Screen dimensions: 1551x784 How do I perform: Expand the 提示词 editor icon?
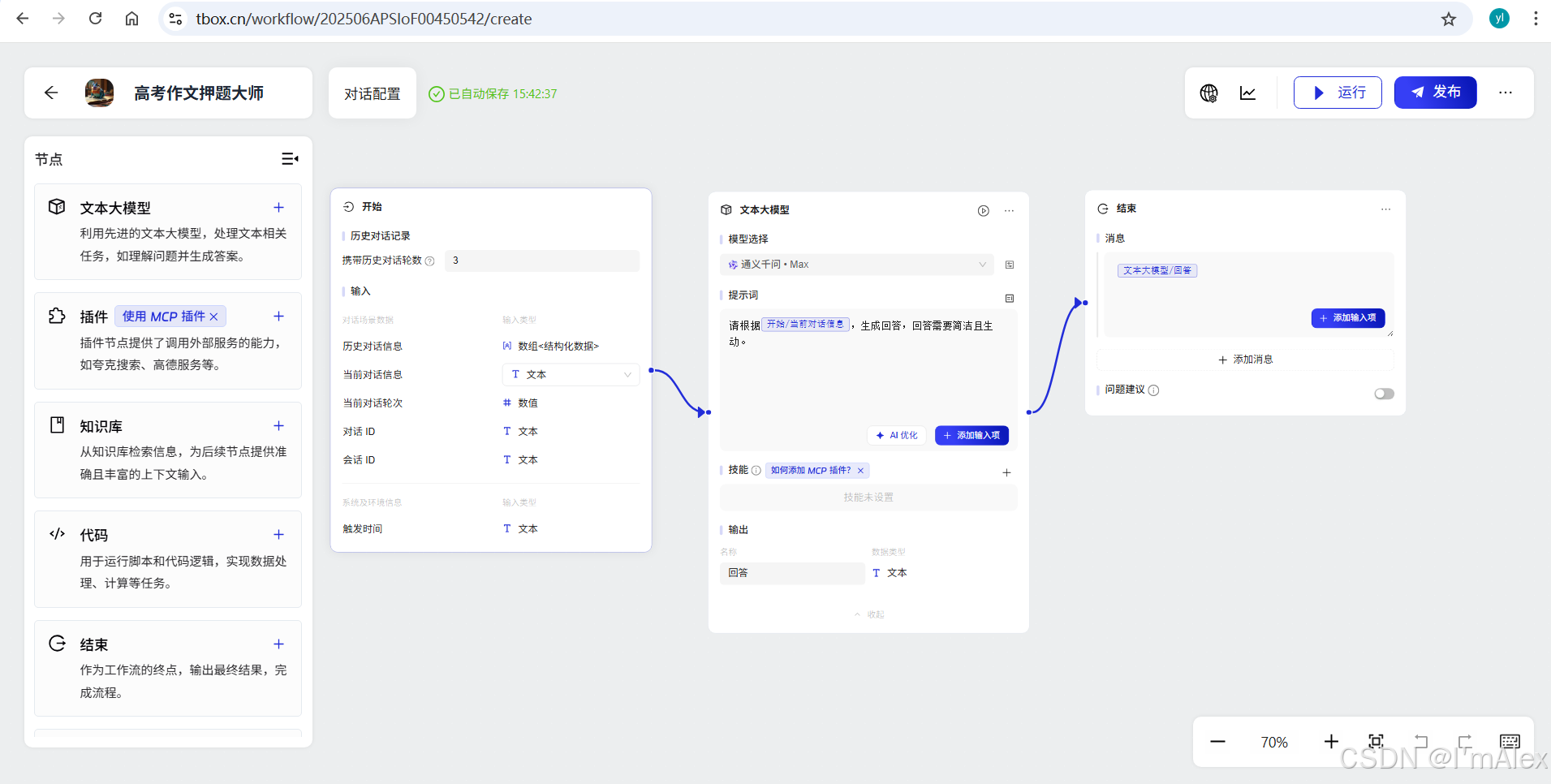click(x=1010, y=299)
